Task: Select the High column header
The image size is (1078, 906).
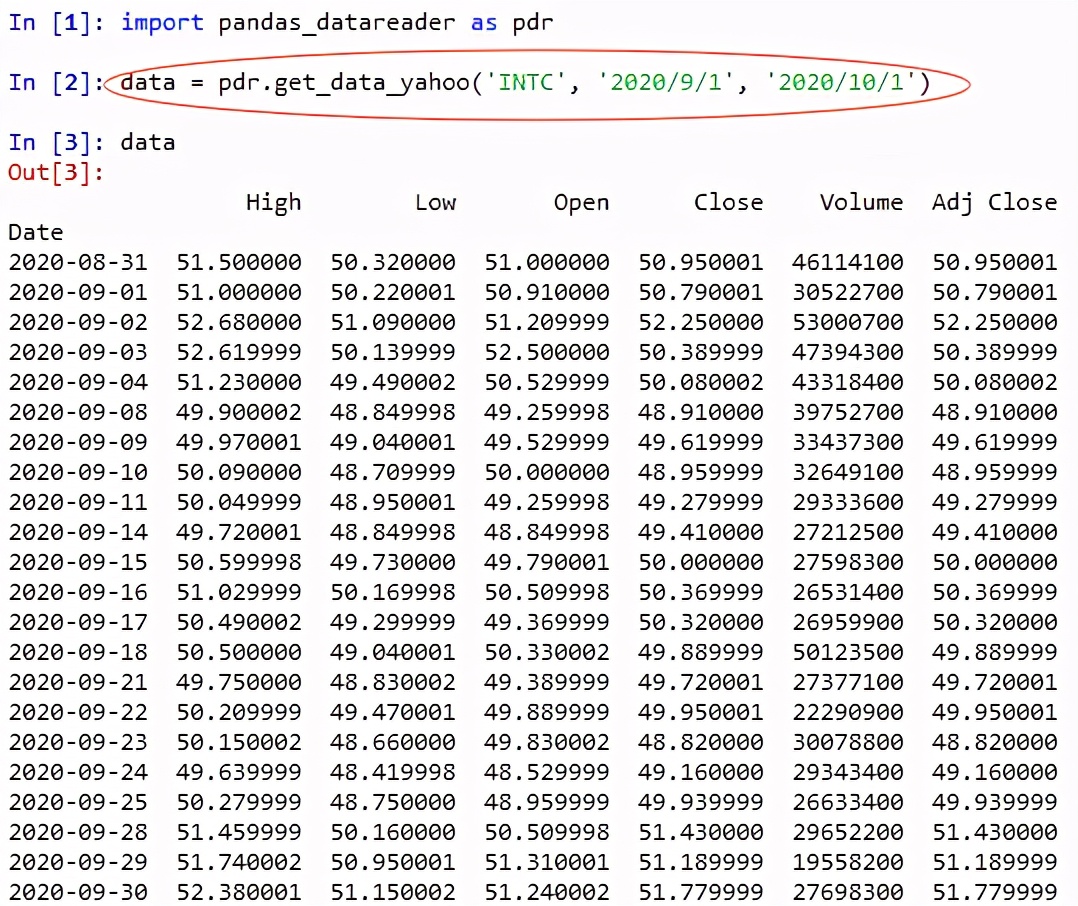Action: tap(272, 202)
